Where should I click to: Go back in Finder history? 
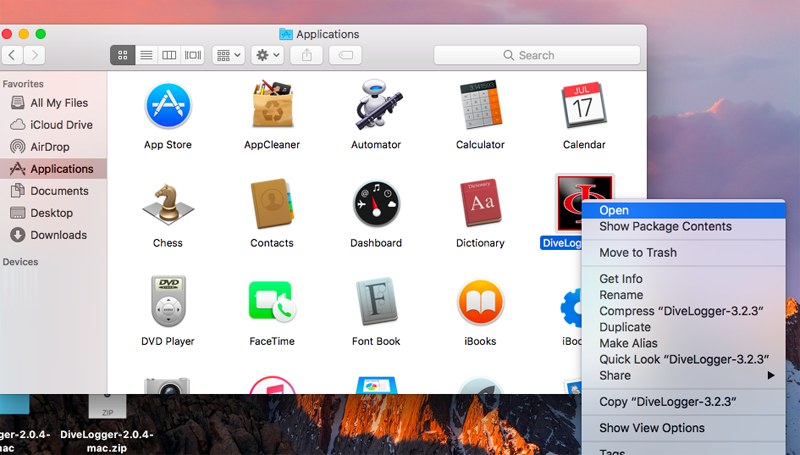click(x=12, y=55)
